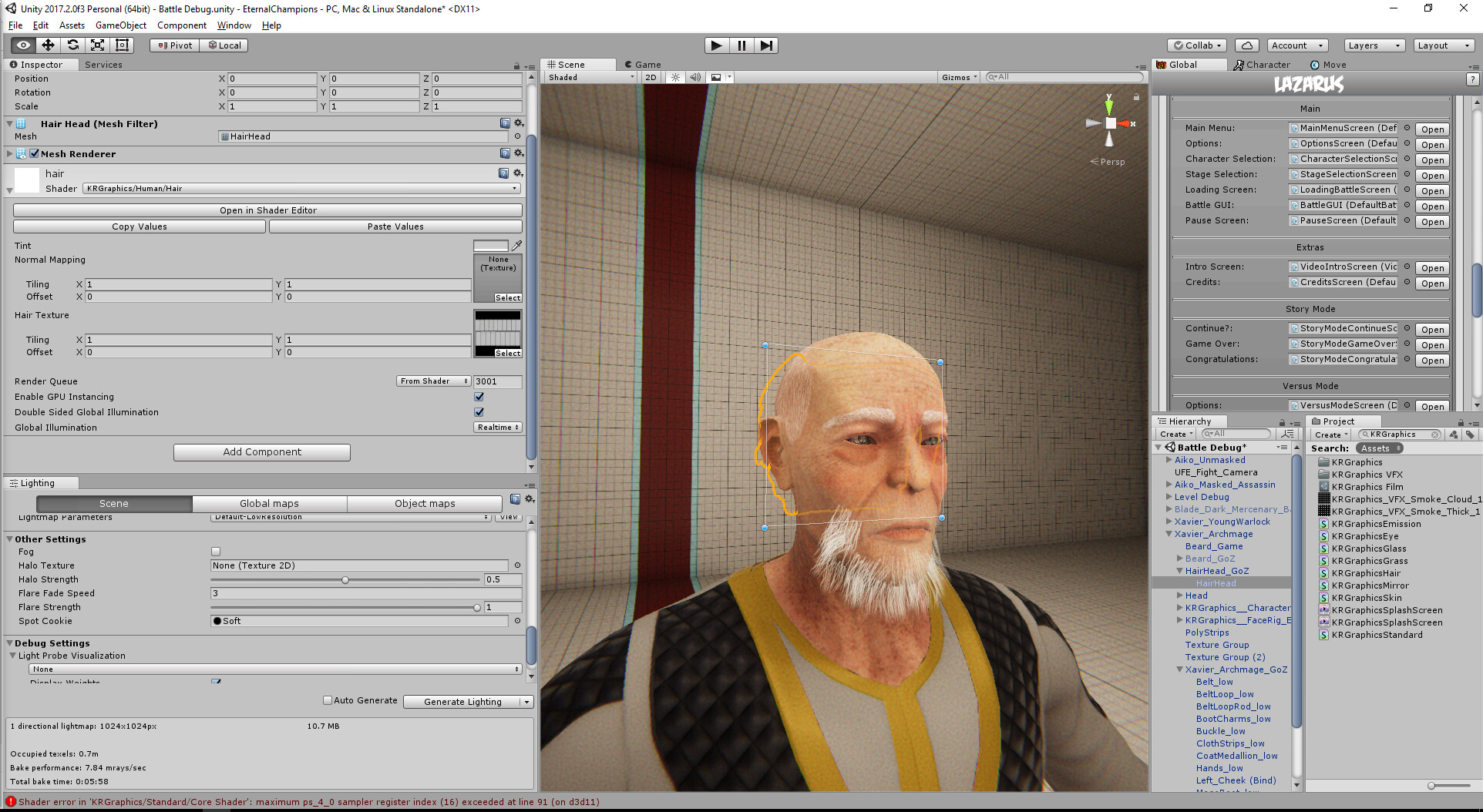Select the Rect Transform tool
This screenshot has height=812, width=1483.
(122, 45)
